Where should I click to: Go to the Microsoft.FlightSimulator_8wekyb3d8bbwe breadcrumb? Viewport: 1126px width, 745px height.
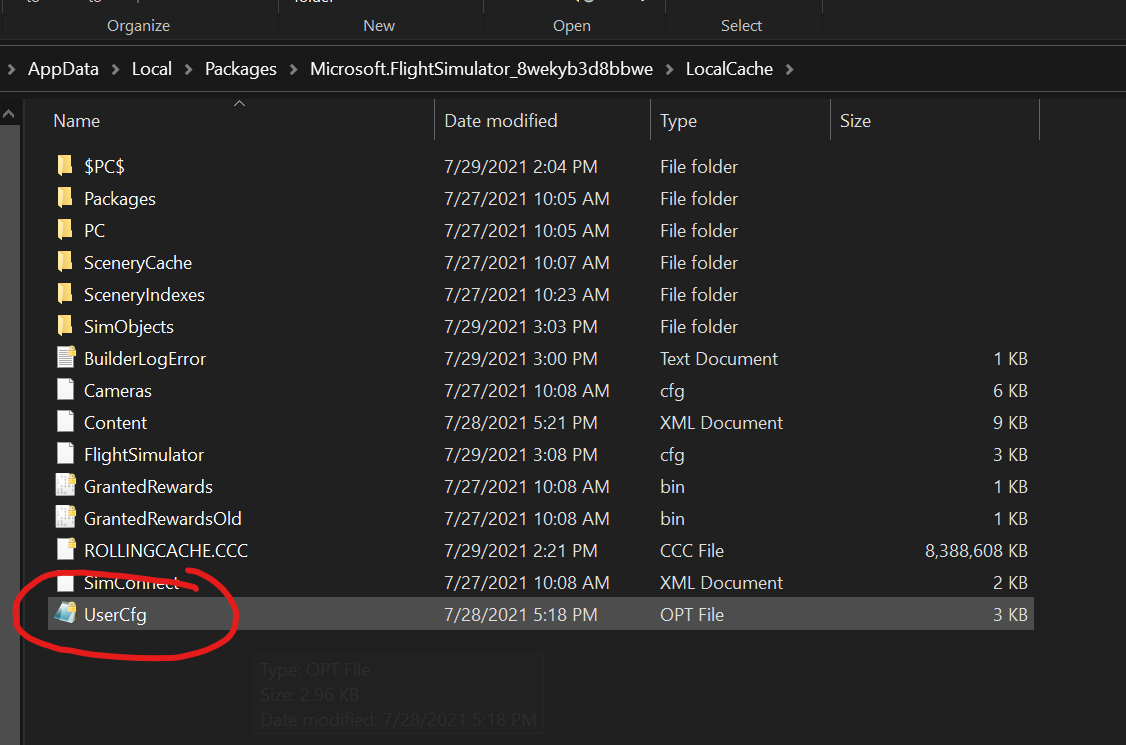click(x=481, y=69)
